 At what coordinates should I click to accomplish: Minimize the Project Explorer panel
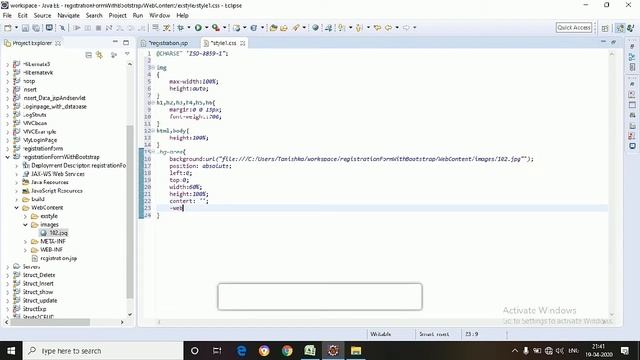pyautogui.click(x=115, y=42)
